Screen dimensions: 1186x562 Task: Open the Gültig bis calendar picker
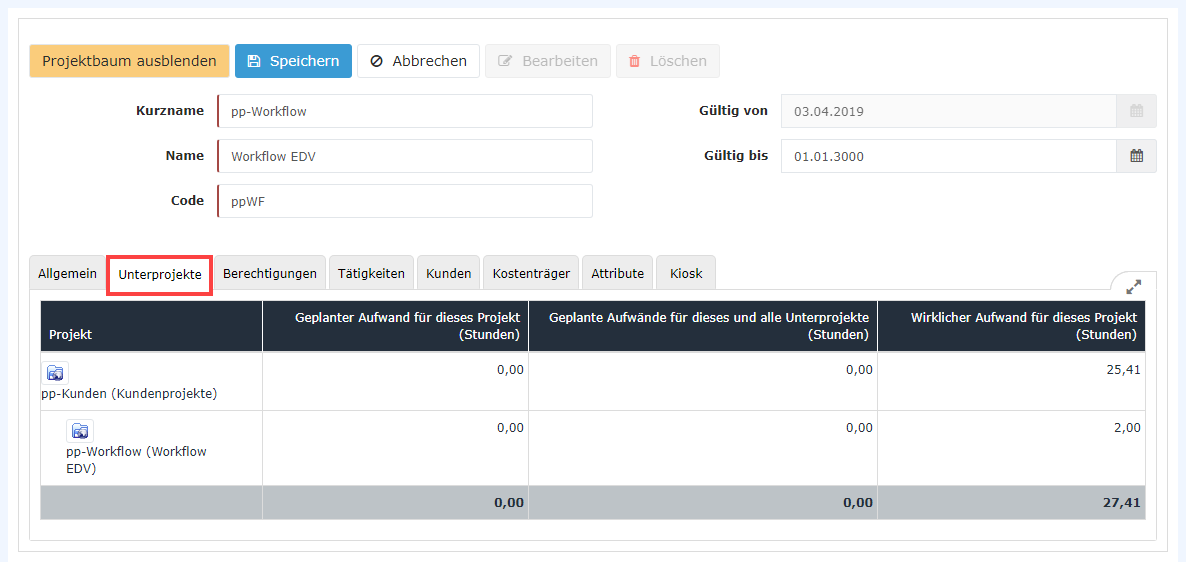[x=1136, y=157]
